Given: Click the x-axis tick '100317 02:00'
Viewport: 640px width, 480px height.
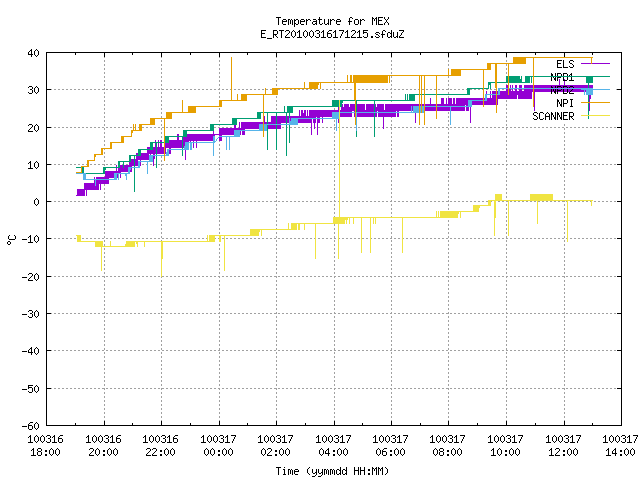Looking at the screenshot, I should tap(276, 446).
